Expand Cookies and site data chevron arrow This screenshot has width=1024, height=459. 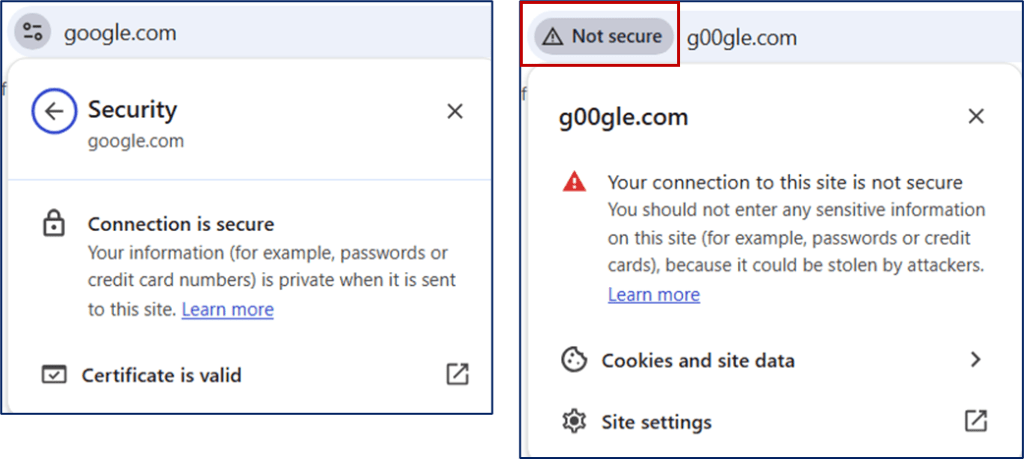pos(976,360)
